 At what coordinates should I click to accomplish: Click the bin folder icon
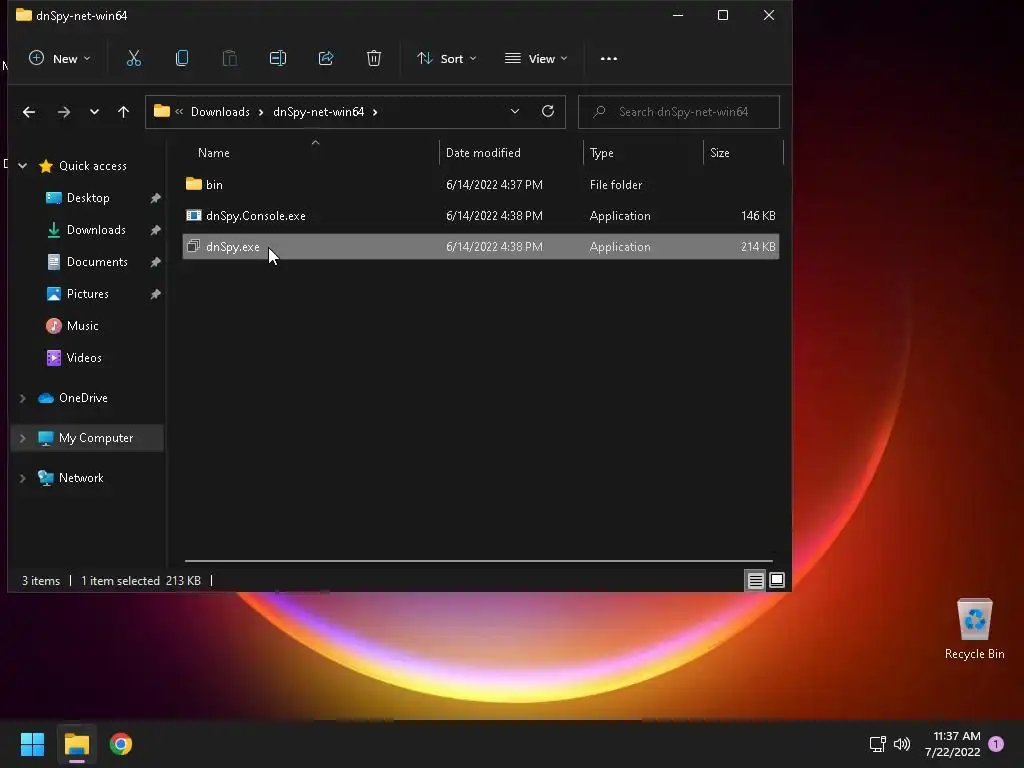193,184
